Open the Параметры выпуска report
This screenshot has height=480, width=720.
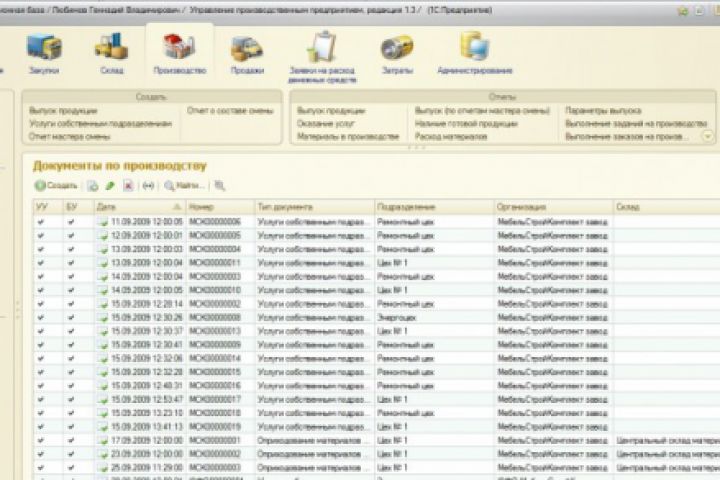(x=603, y=111)
